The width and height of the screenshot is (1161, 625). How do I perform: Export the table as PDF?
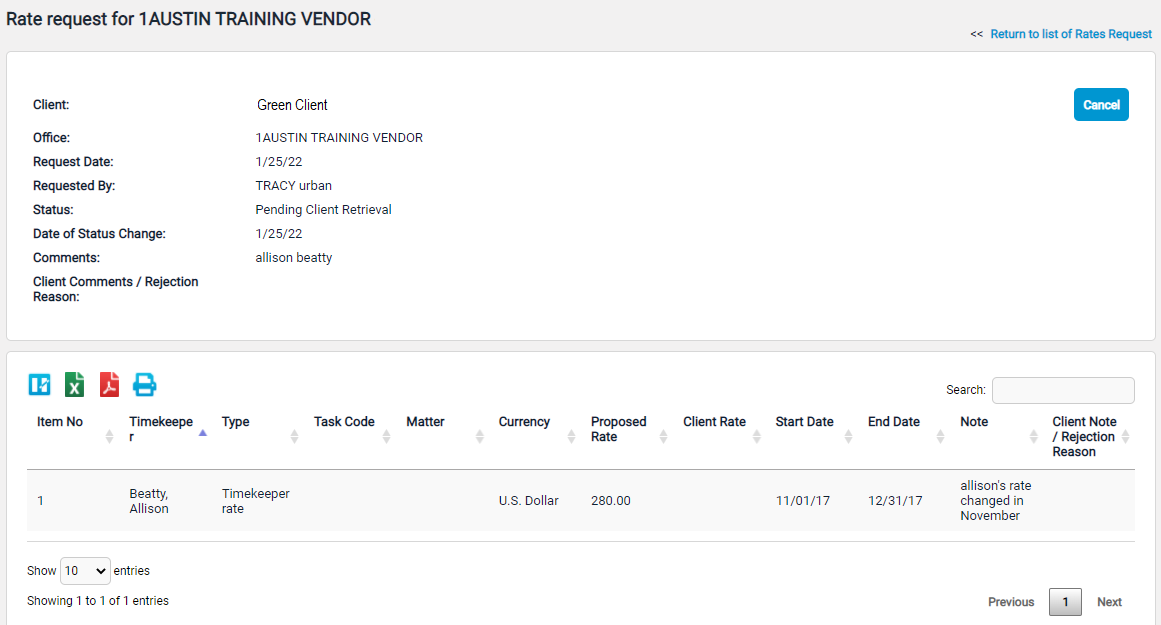(x=110, y=385)
